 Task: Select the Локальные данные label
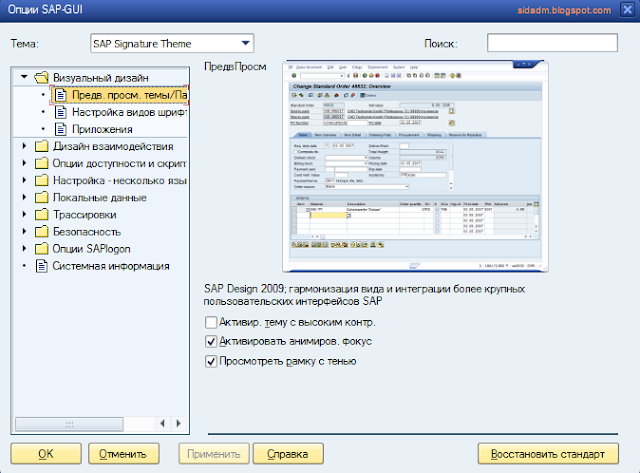100,198
